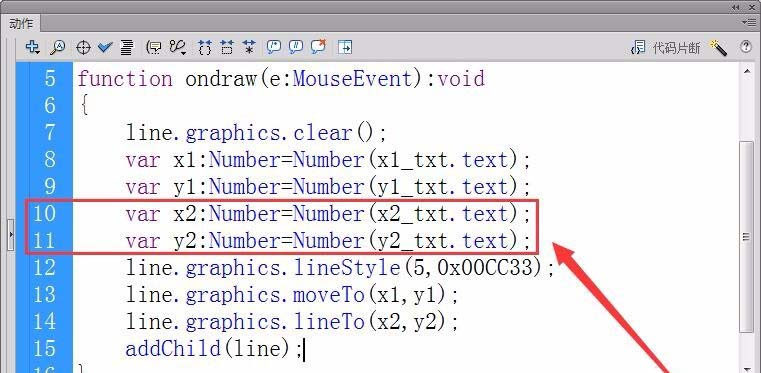Click the 'lineStyle(5,0x00CC33)' code line
Viewport: 761px width, 373px height.
340,268
